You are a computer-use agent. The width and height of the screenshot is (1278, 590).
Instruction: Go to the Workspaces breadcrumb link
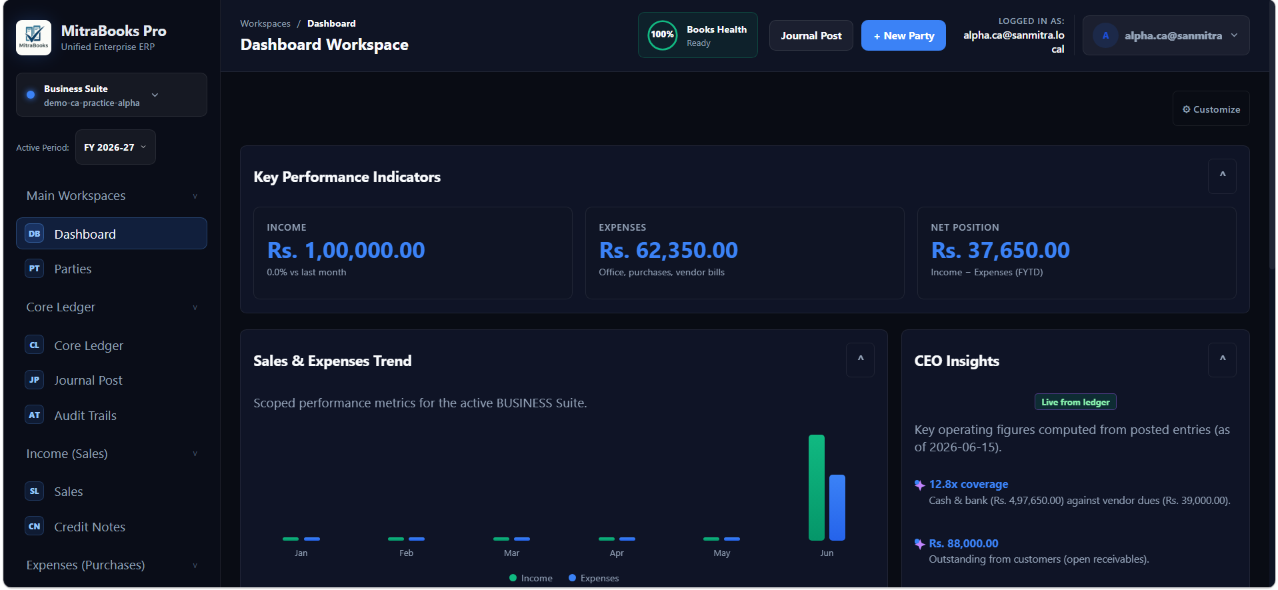(265, 23)
